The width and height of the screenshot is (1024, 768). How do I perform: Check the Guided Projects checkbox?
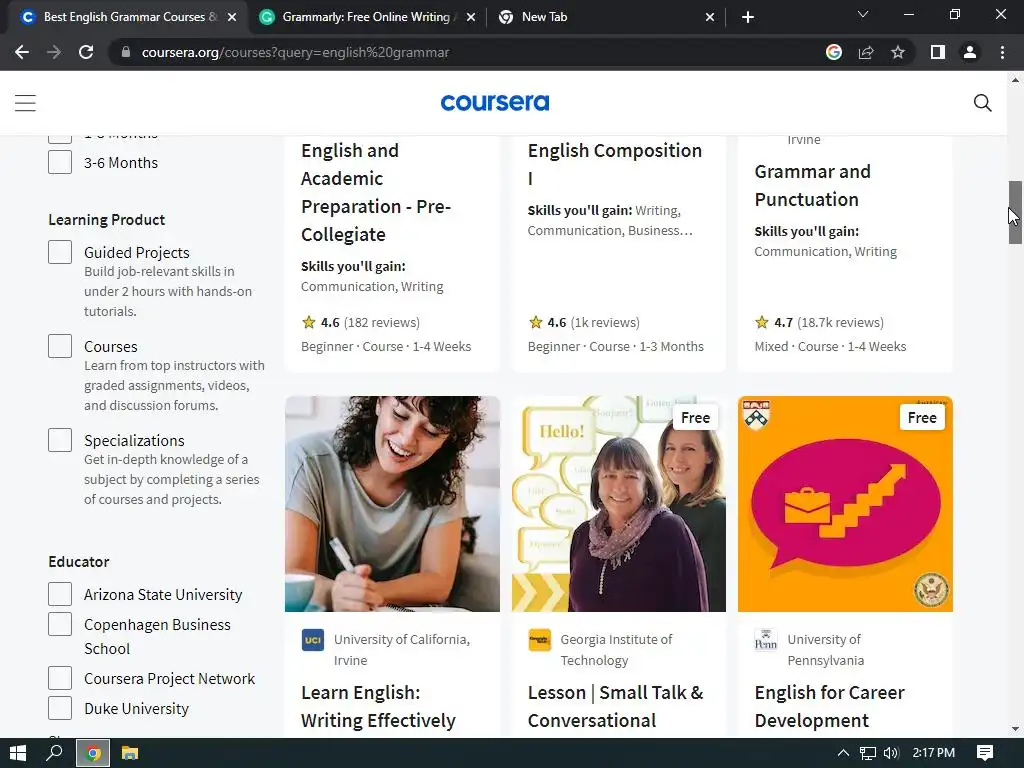click(x=60, y=252)
